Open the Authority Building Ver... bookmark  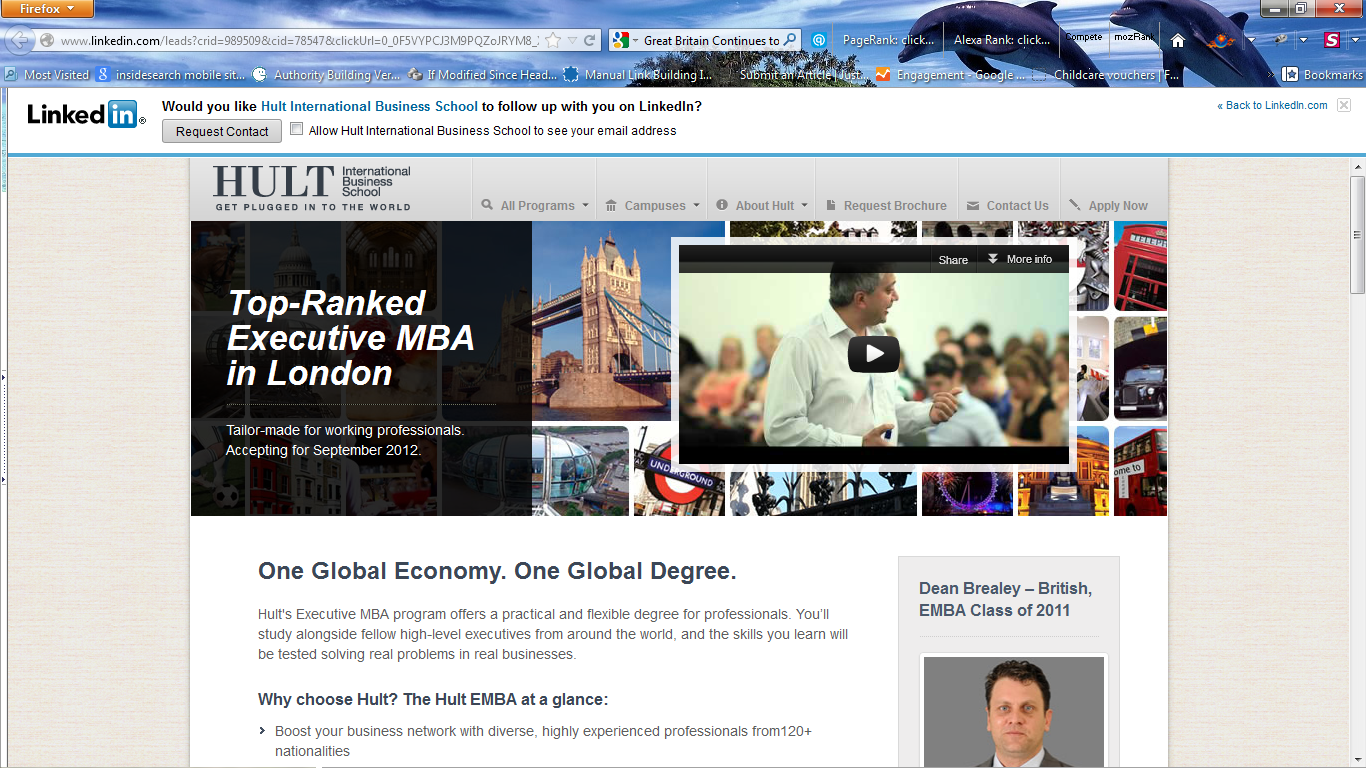pyautogui.click(x=327, y=74)
